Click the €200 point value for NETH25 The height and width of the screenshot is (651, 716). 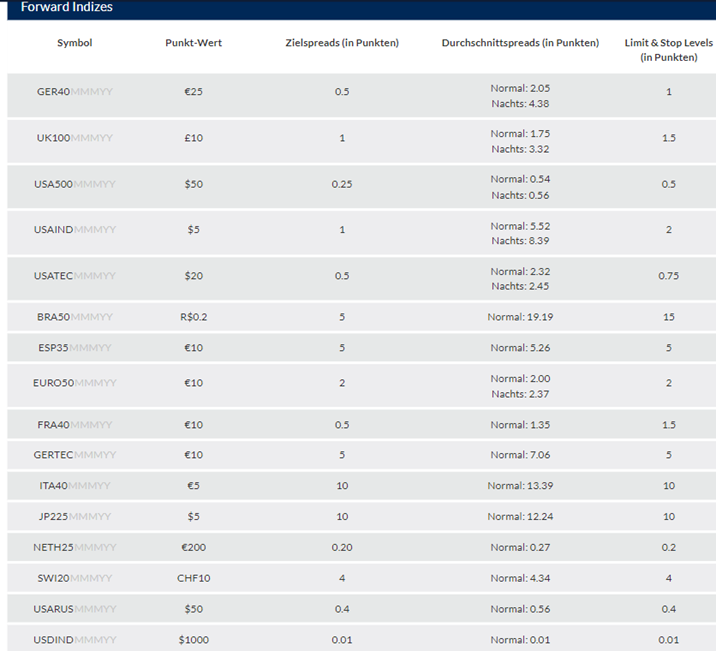tap(194, 547)
